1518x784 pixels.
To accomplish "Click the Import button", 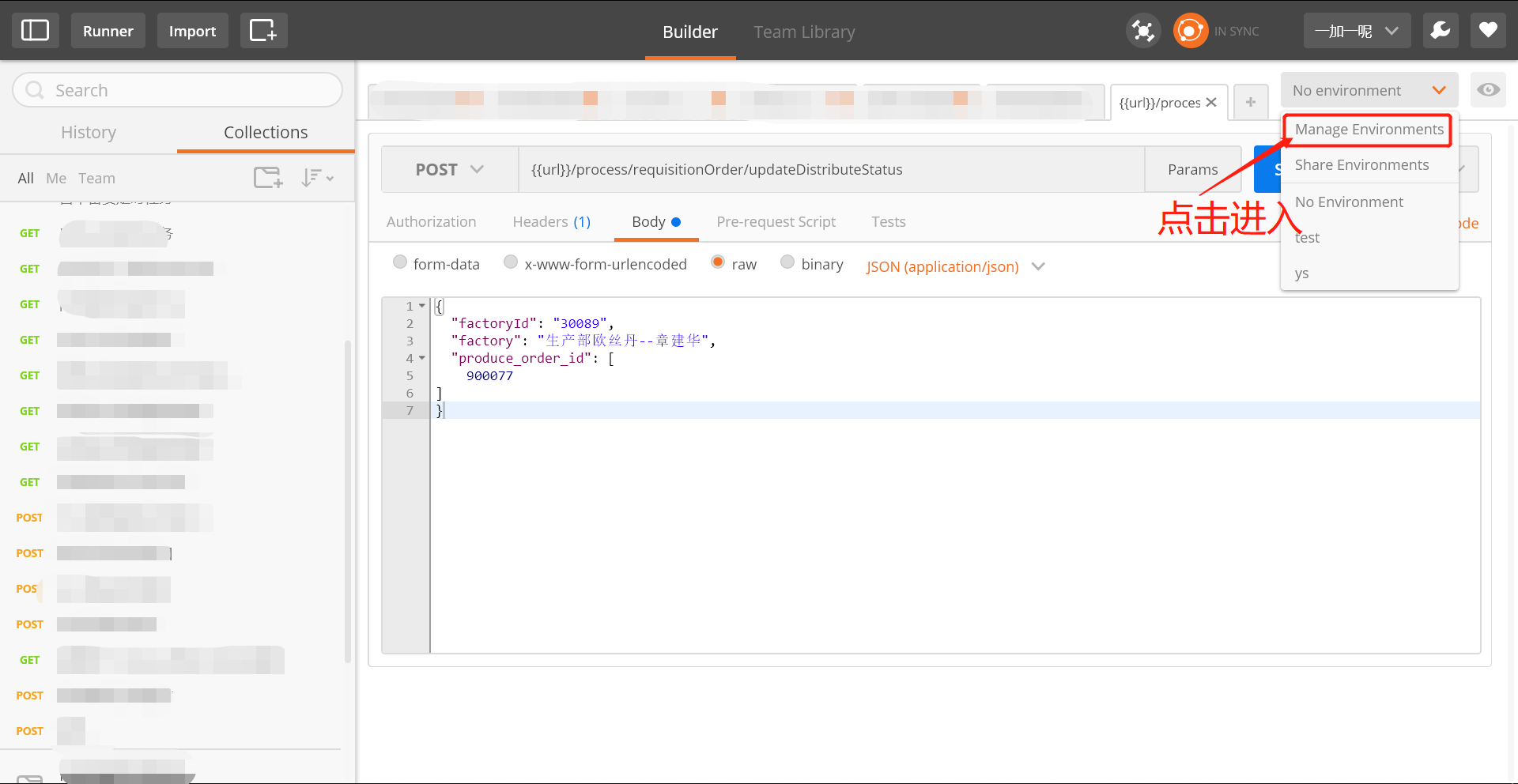I will click(192, 31).
